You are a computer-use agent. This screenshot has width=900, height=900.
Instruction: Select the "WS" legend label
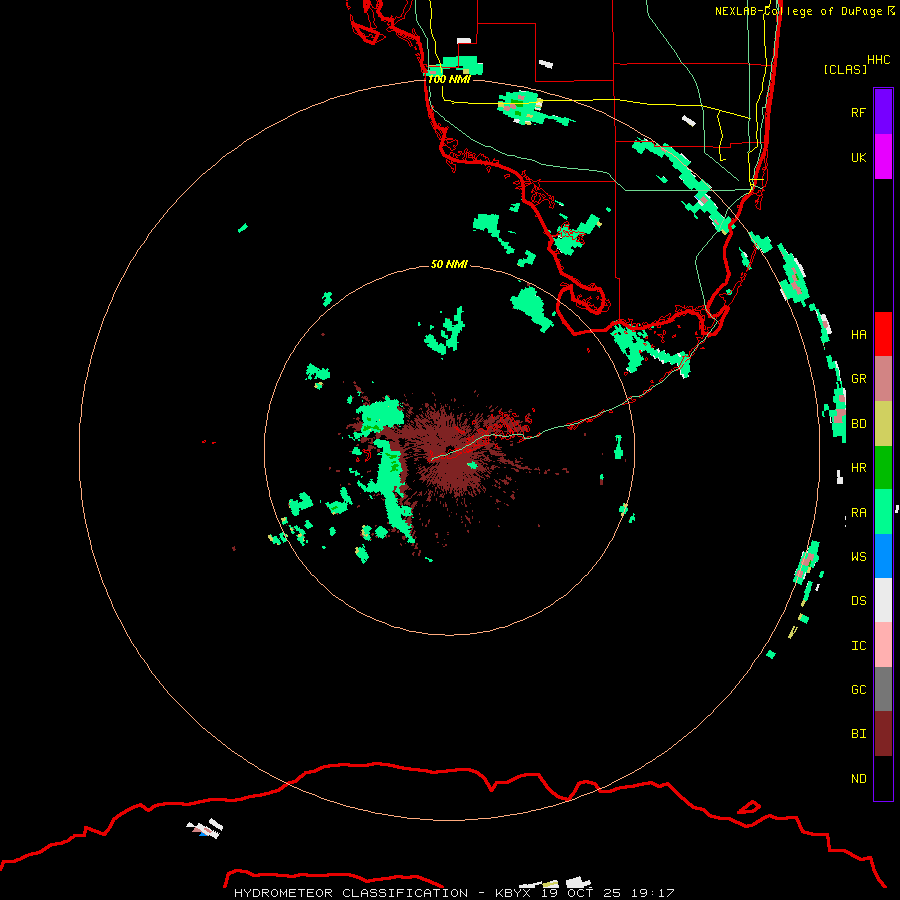click(858, 556)
